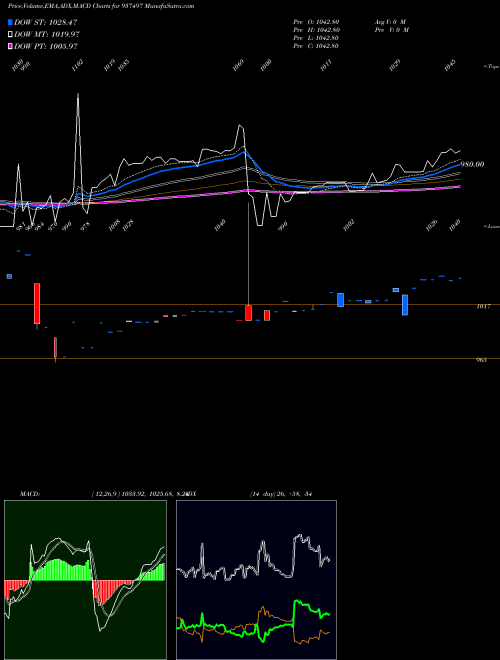Click the 'Pre C: 1042.80' close value
The image size is (500, 660).
(x=316, y=46)
